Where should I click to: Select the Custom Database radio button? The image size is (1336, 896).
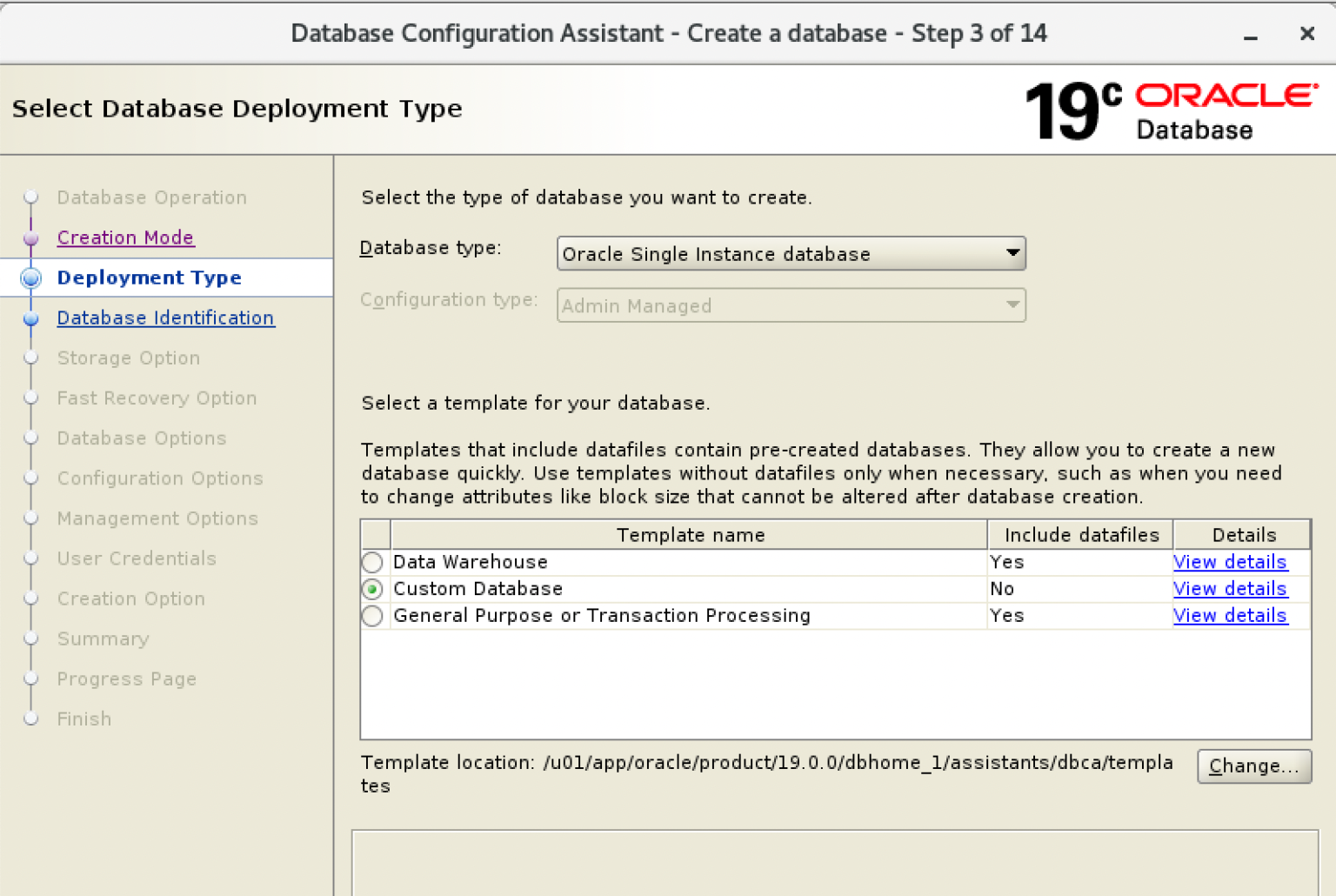(x=372, y=589)
